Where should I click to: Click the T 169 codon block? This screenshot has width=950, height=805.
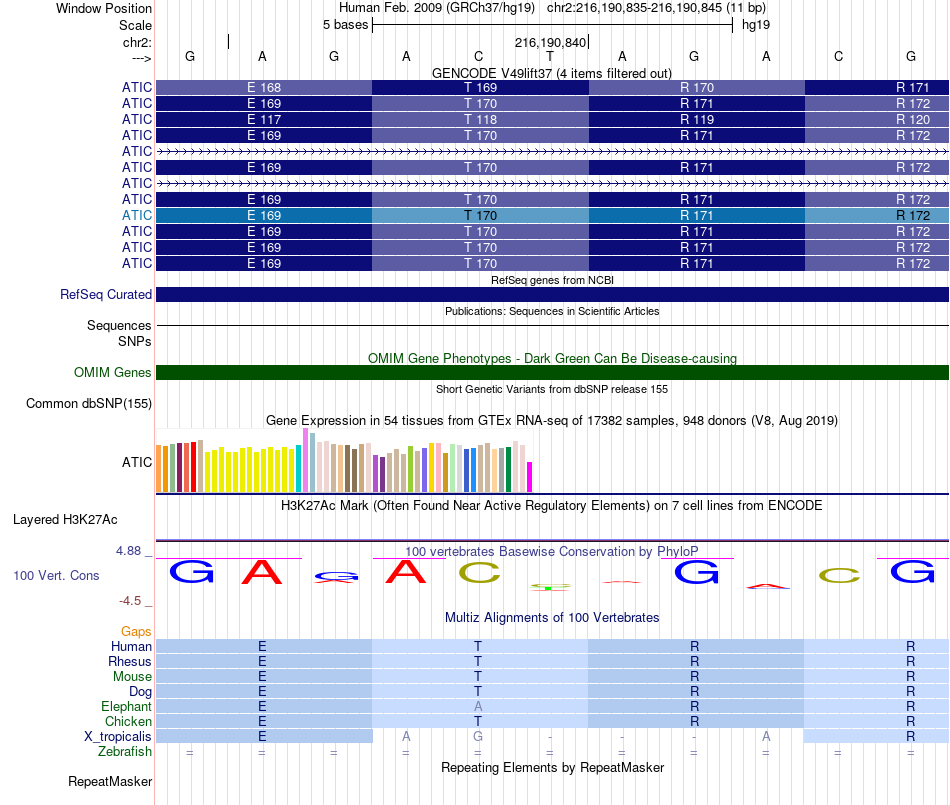[480, 87]
